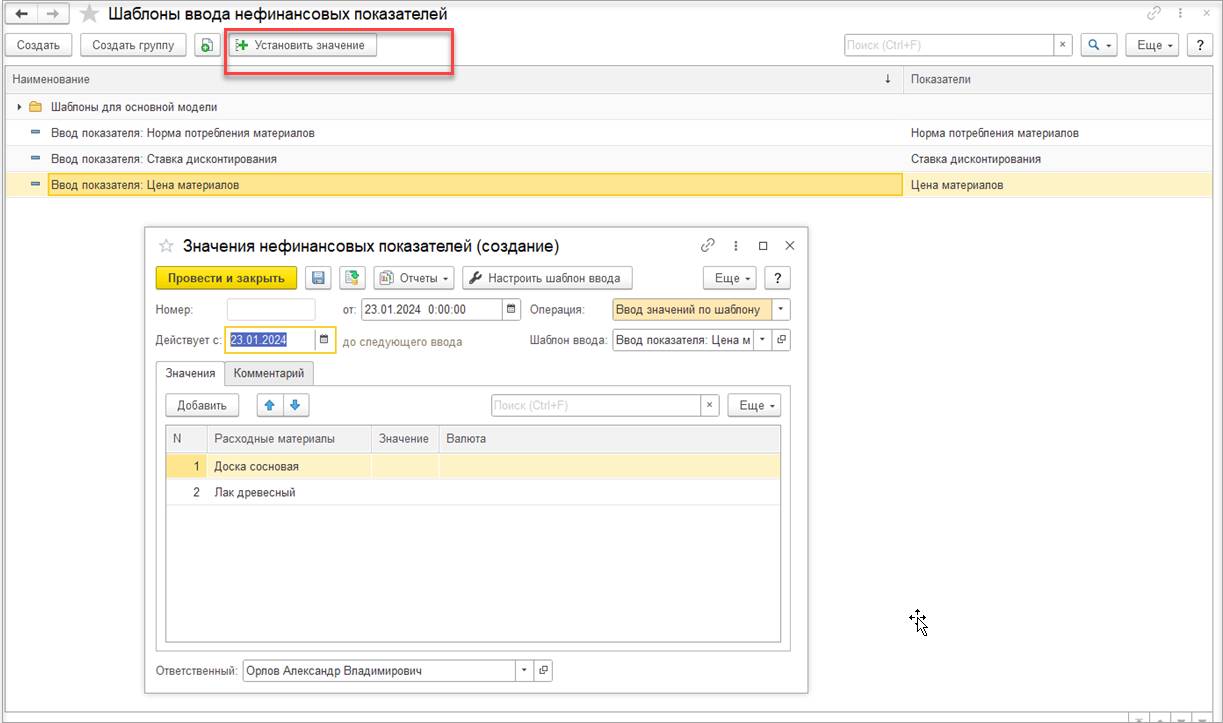This screenshot has height=723, width=1223.
Task: Save the document with the diskette icon
Action: coord(318,278)
